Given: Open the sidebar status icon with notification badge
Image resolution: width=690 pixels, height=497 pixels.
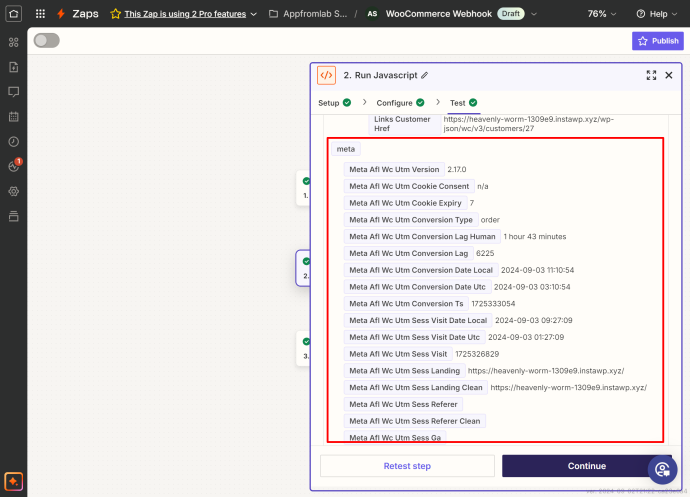Looking at the screenshot, I should tap(14, 166).
